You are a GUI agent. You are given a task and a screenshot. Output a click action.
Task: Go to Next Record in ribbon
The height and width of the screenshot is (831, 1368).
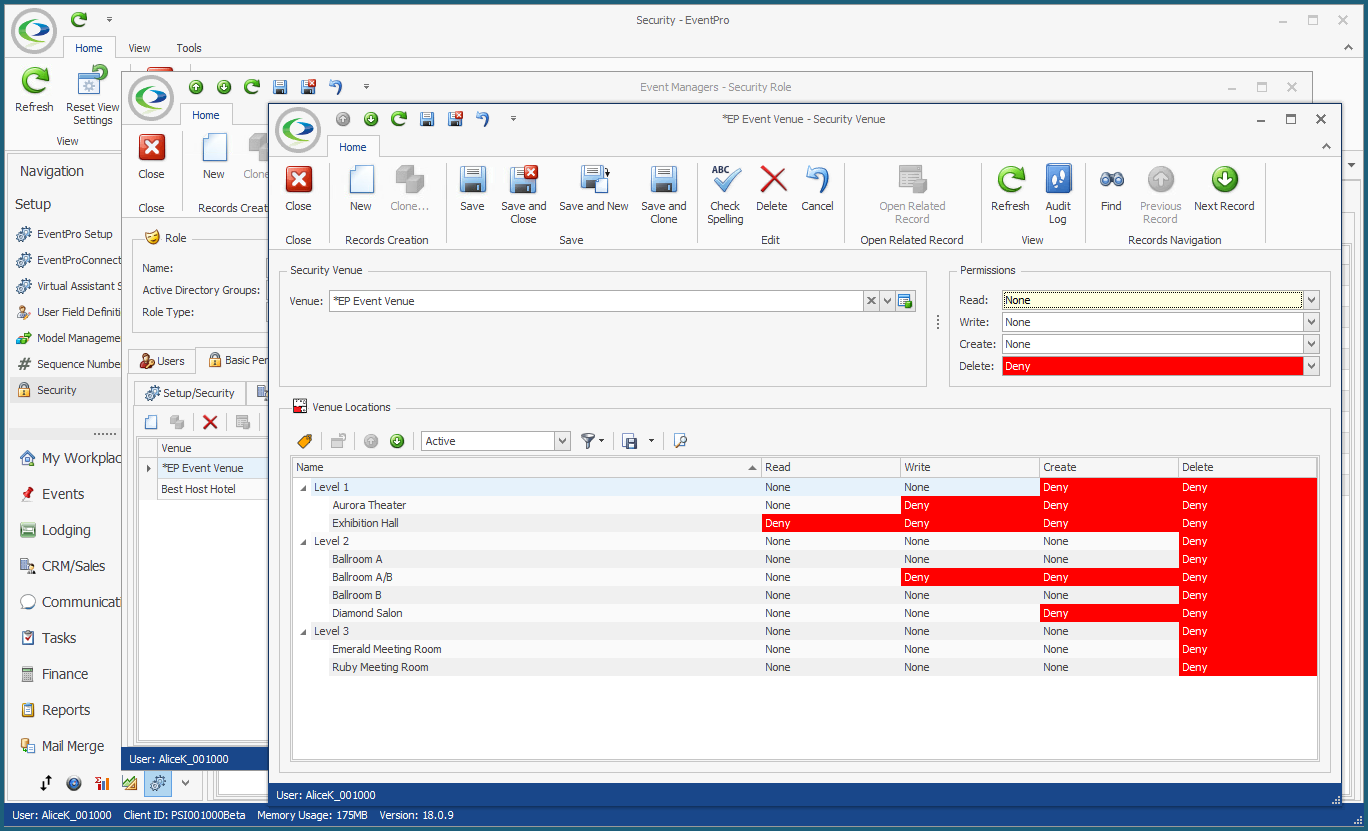click(1224, 188)
